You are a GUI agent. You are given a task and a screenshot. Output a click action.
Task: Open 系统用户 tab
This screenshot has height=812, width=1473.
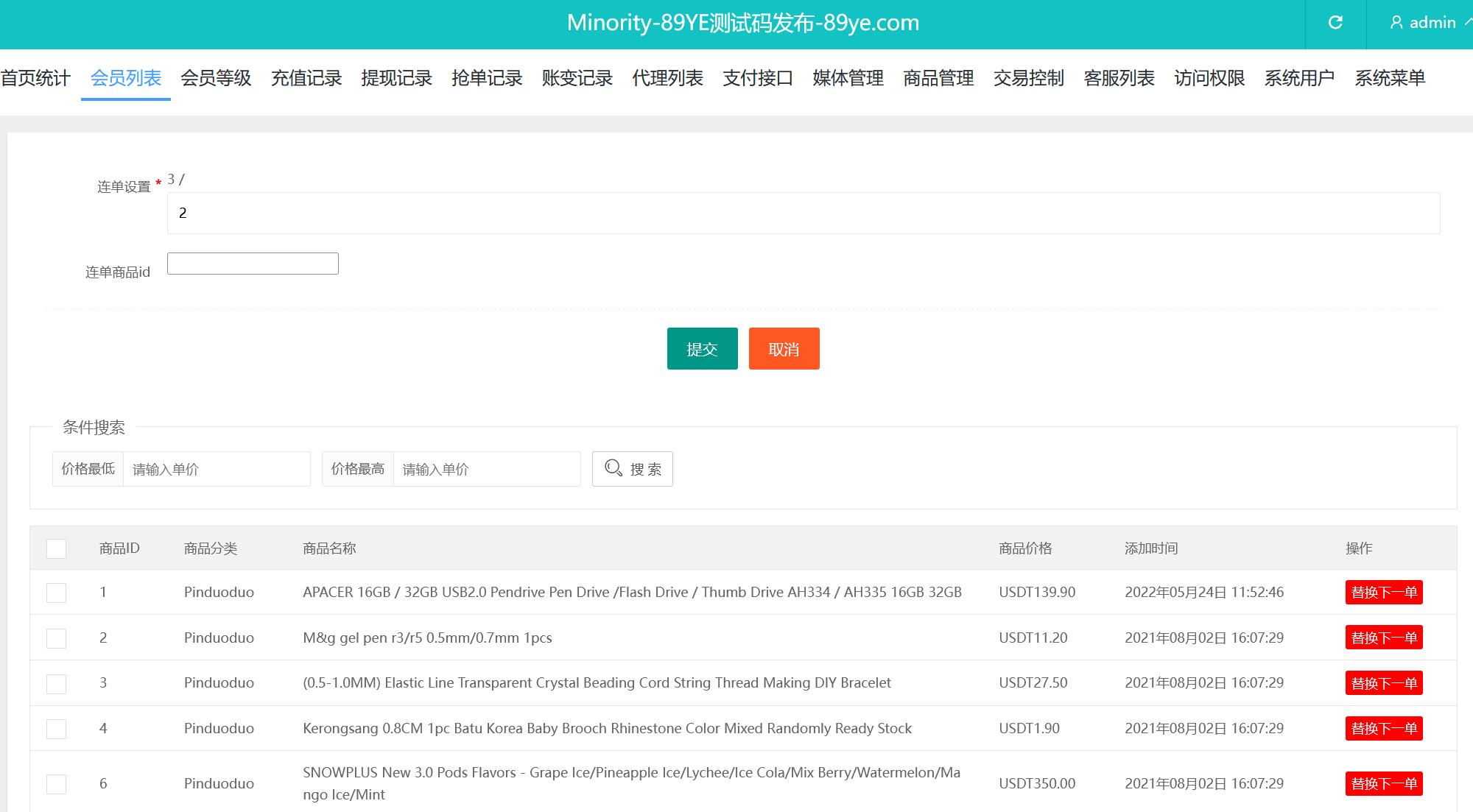coord(1300,78)
